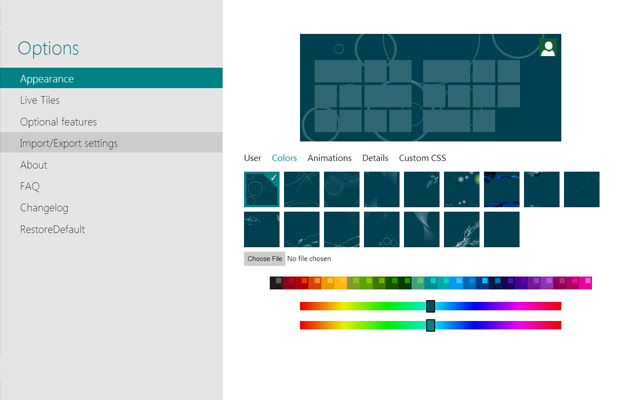This screenshot has height=400, width=640.
Task: Open the About page
Action: pos(111,165)
